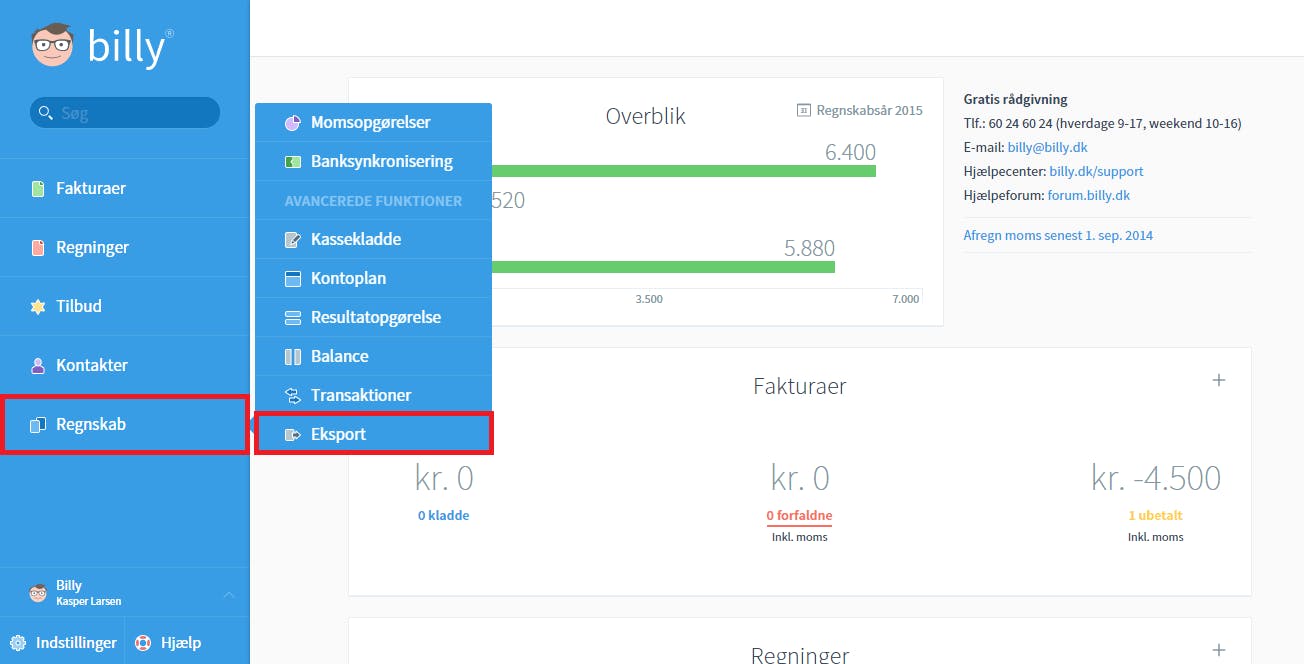Click the Billy user avatar
1304x664 pixels.
coord(38,593)
